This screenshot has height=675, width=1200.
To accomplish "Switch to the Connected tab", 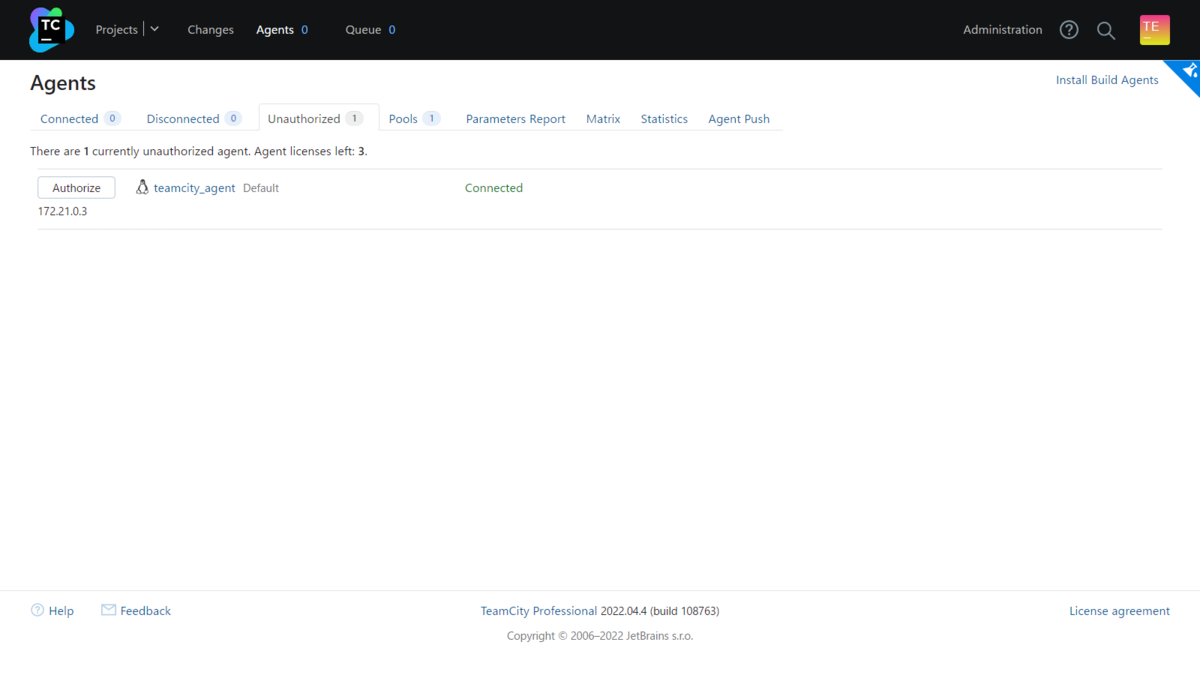I will [x=69, y=119].
